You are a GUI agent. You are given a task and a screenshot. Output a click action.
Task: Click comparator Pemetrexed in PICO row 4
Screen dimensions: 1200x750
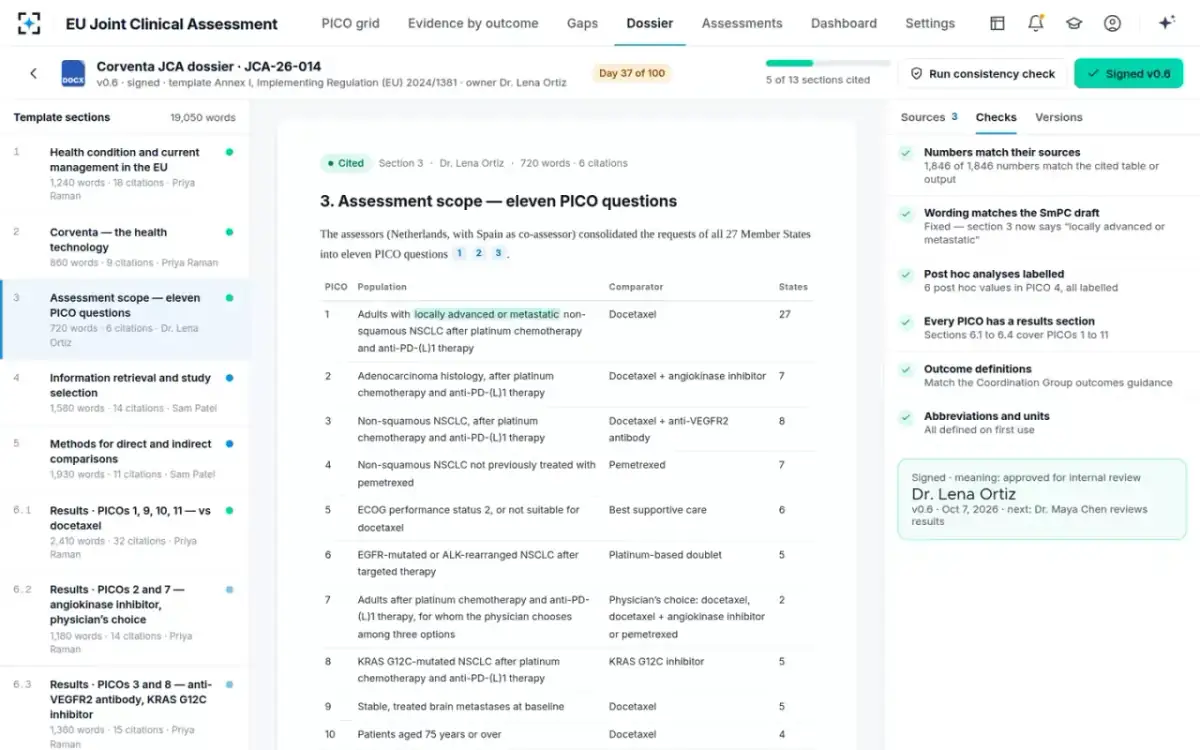point(637,465)
